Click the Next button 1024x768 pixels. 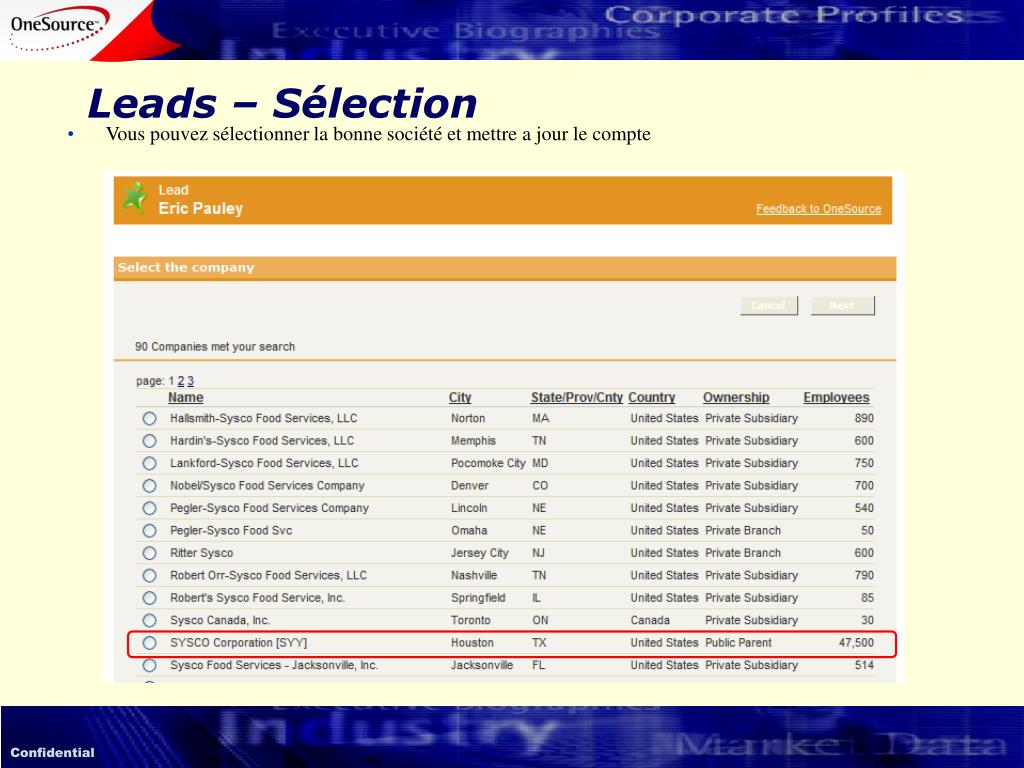point(842,306)
